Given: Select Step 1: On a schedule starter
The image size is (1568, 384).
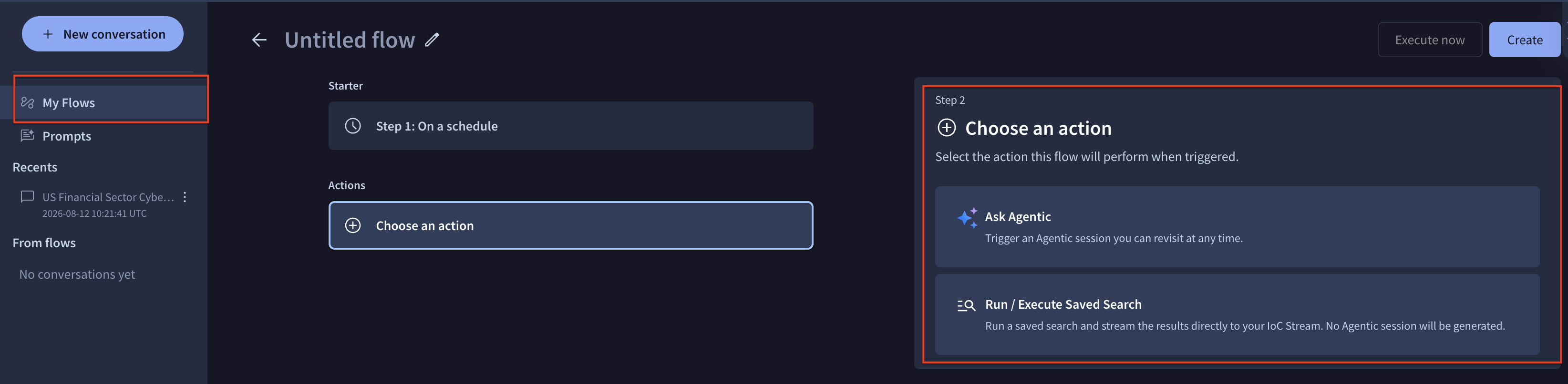Looking at the screenshot, I should (x=570, y=126).
